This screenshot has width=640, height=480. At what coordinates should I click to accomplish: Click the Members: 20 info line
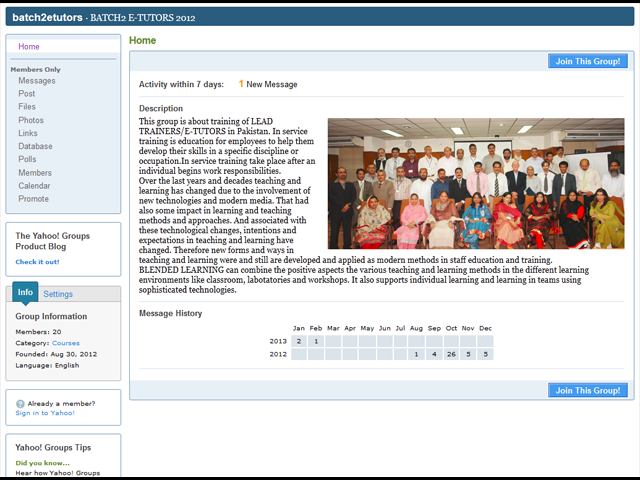click(38, 332)
